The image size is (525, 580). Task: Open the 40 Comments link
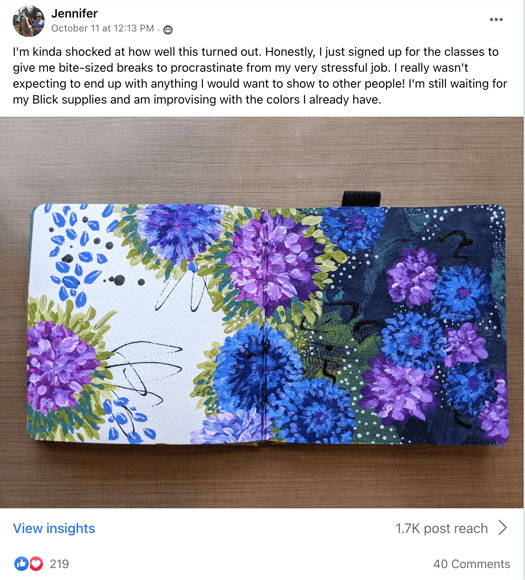(x=471, y=564)
